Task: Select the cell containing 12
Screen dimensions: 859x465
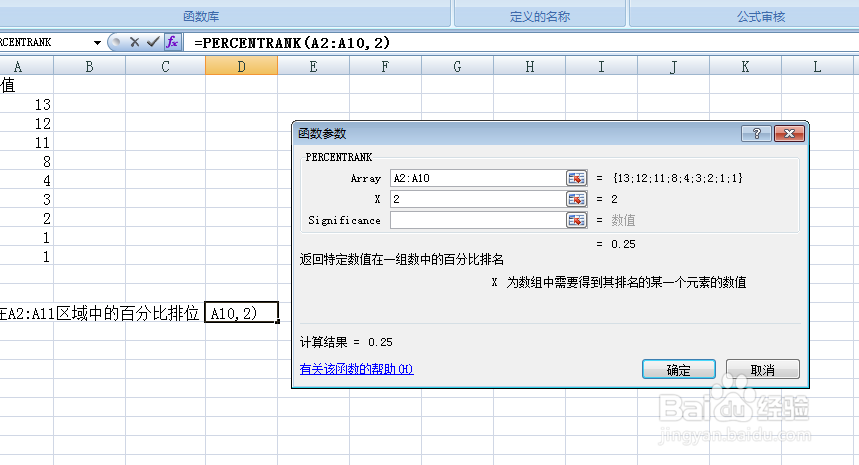Action: tap(26, 123)
